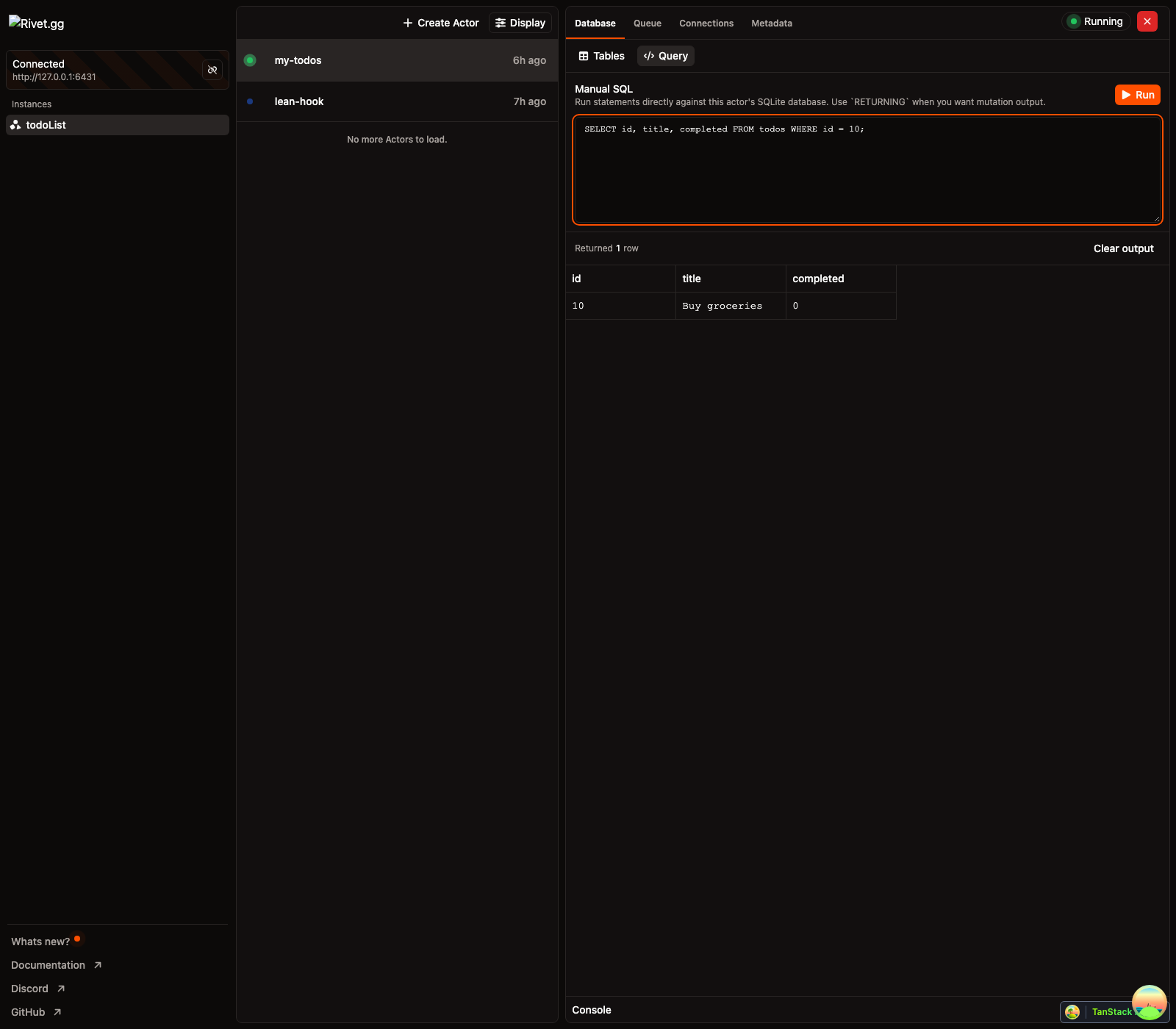Click Clear output
The width and height of the screenshot is (1176, 1029).
click(x=1123, y=248)
